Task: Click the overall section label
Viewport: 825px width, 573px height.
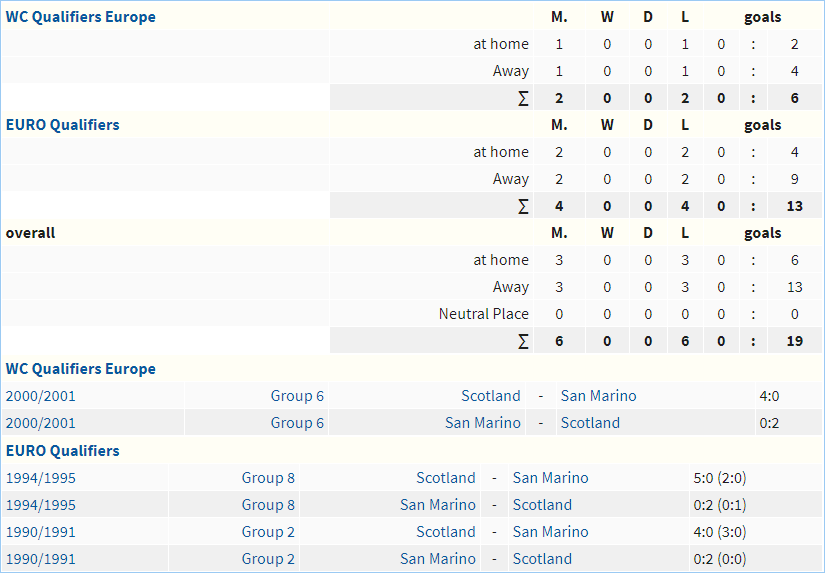Action: click(30, 233)
